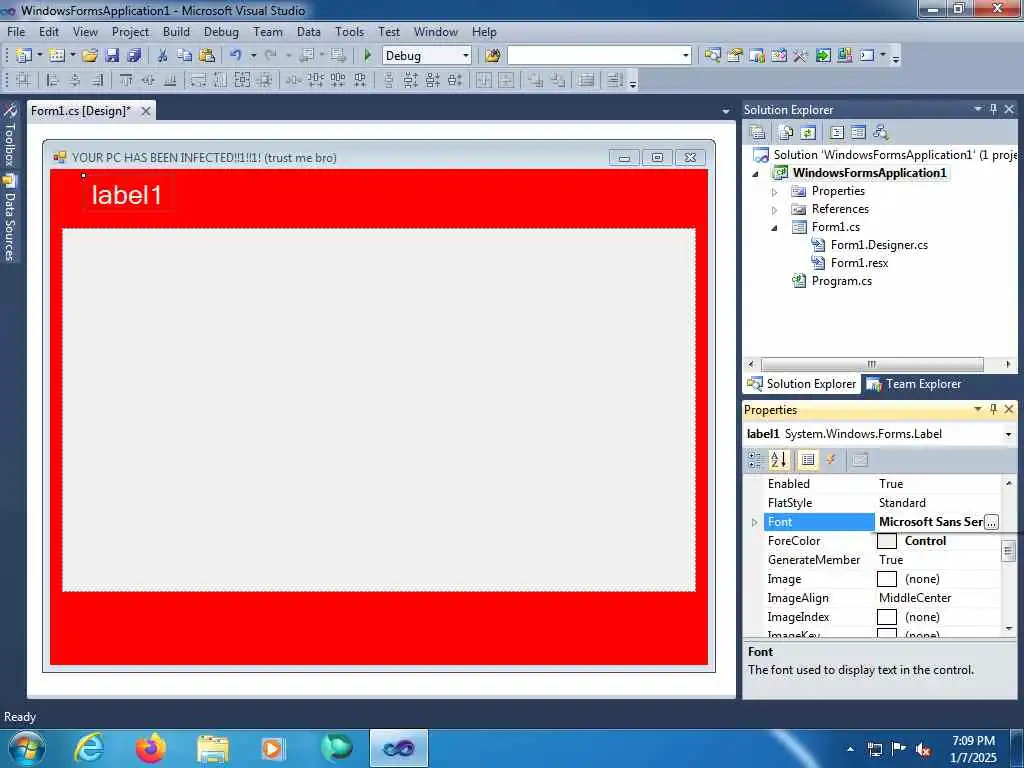The width and height of the screenshot is (1024, 768).
Task: Click Refresh icon in Solution Explorer
Action: 808,133
